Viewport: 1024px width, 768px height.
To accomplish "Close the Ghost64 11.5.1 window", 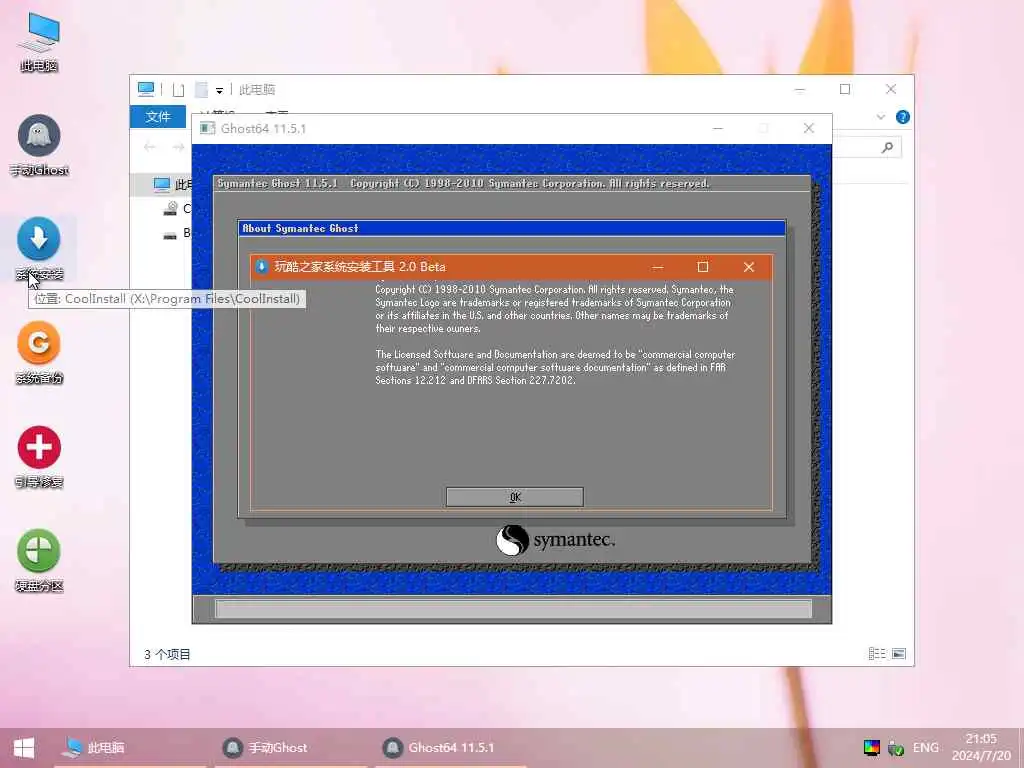I will click(x=808, y=128).
